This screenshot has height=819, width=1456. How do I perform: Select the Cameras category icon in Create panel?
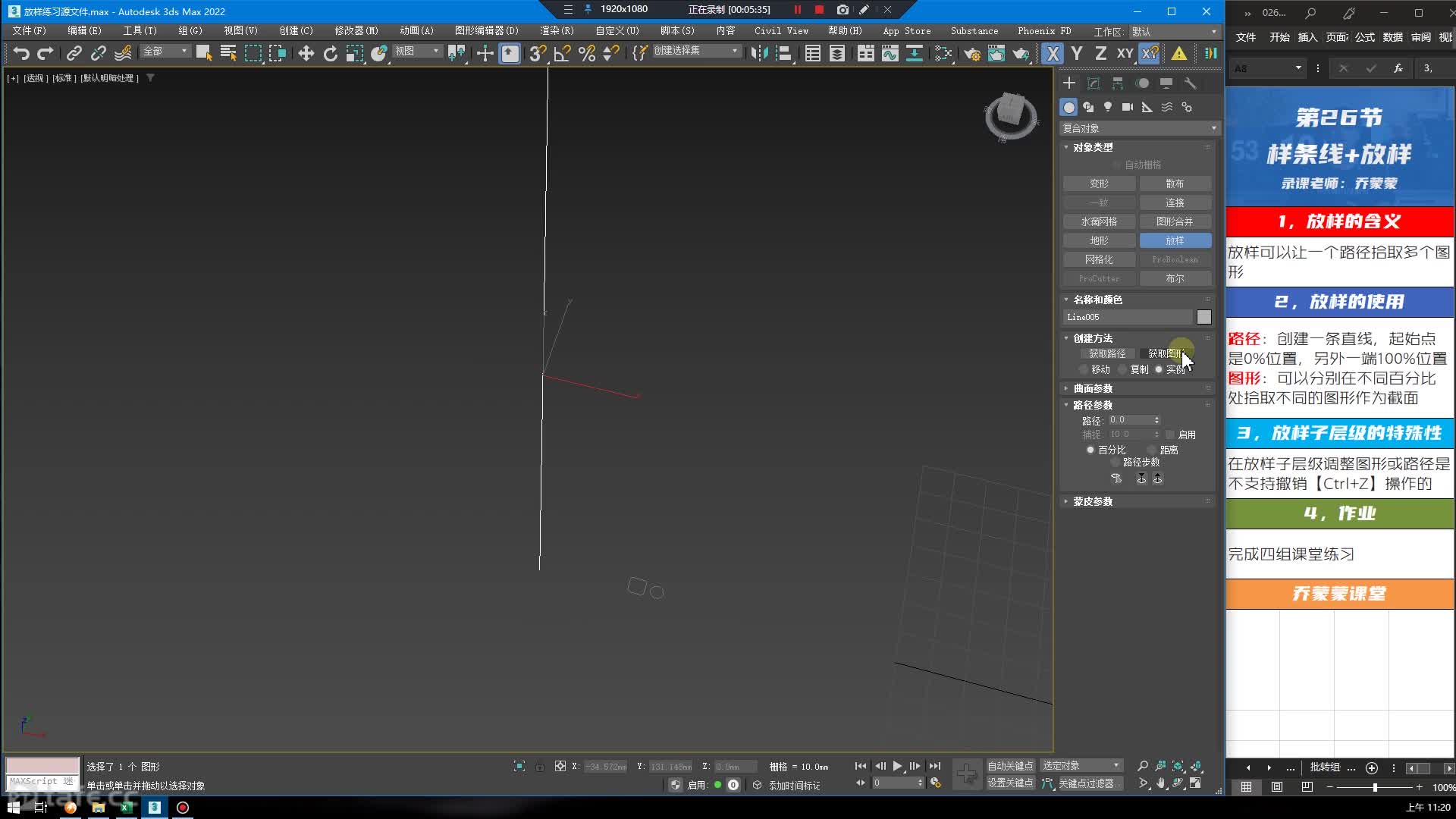point(1128,107)
